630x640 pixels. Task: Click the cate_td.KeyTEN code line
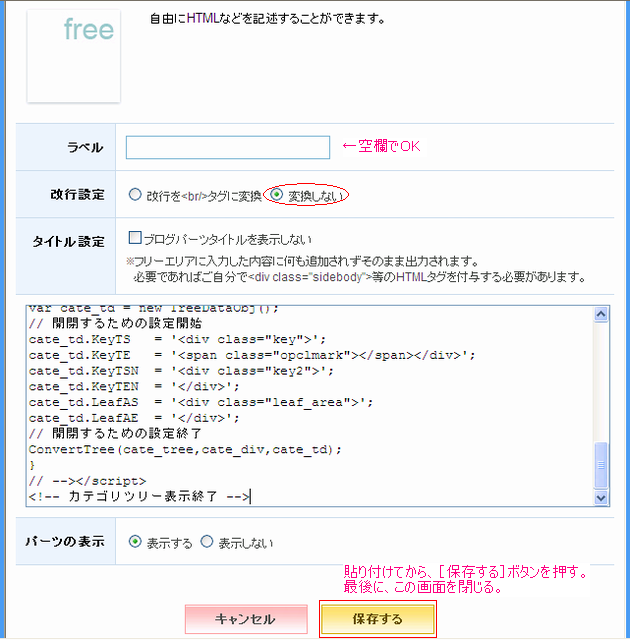[134, 387]
